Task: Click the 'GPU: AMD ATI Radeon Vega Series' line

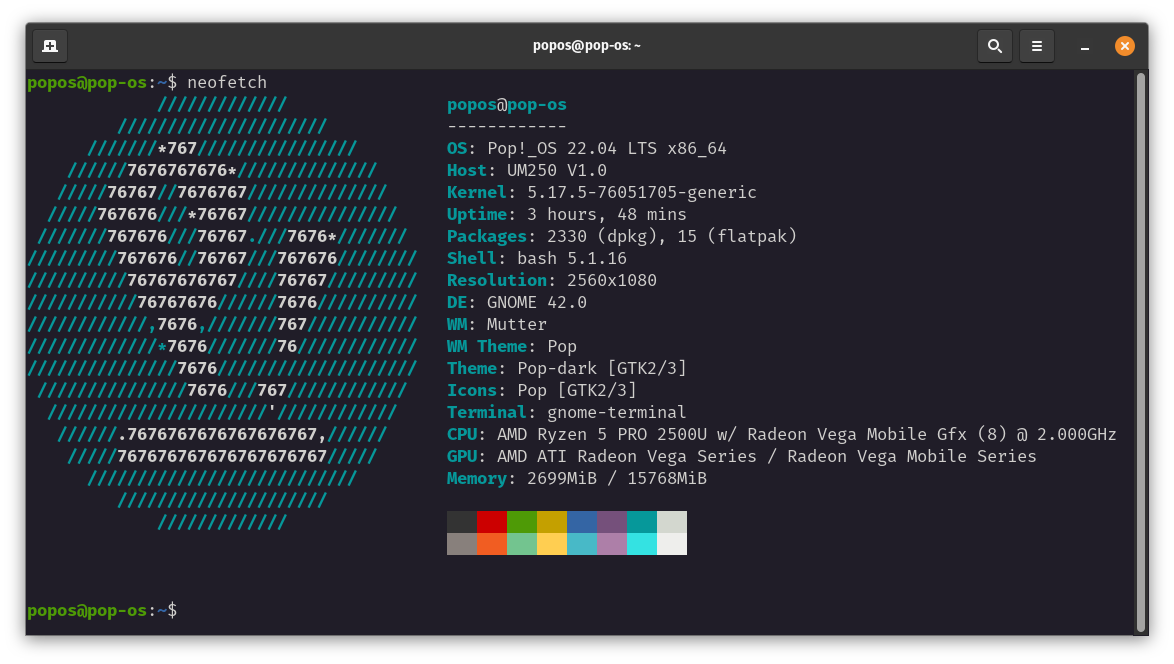Action: click(x=742, y=457)
